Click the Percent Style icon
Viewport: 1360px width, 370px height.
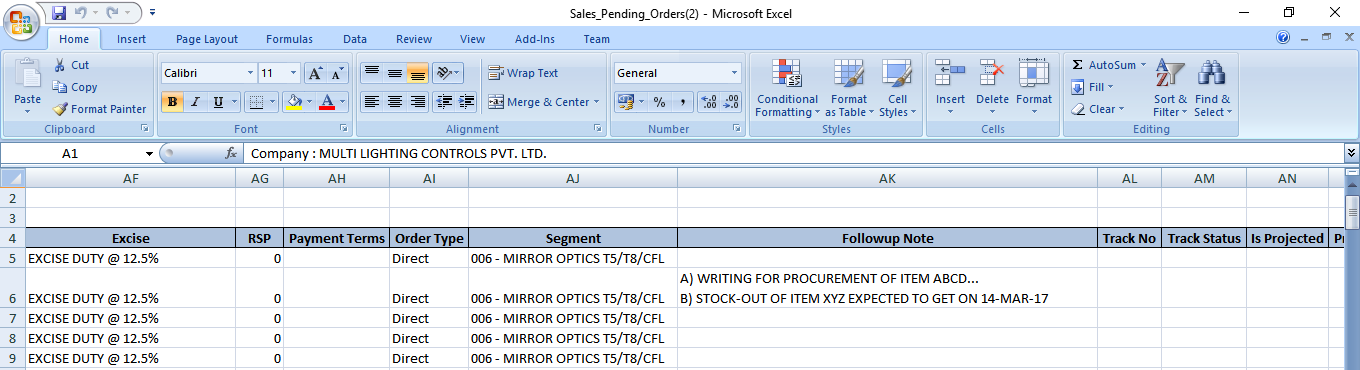(x=659, y=102)
